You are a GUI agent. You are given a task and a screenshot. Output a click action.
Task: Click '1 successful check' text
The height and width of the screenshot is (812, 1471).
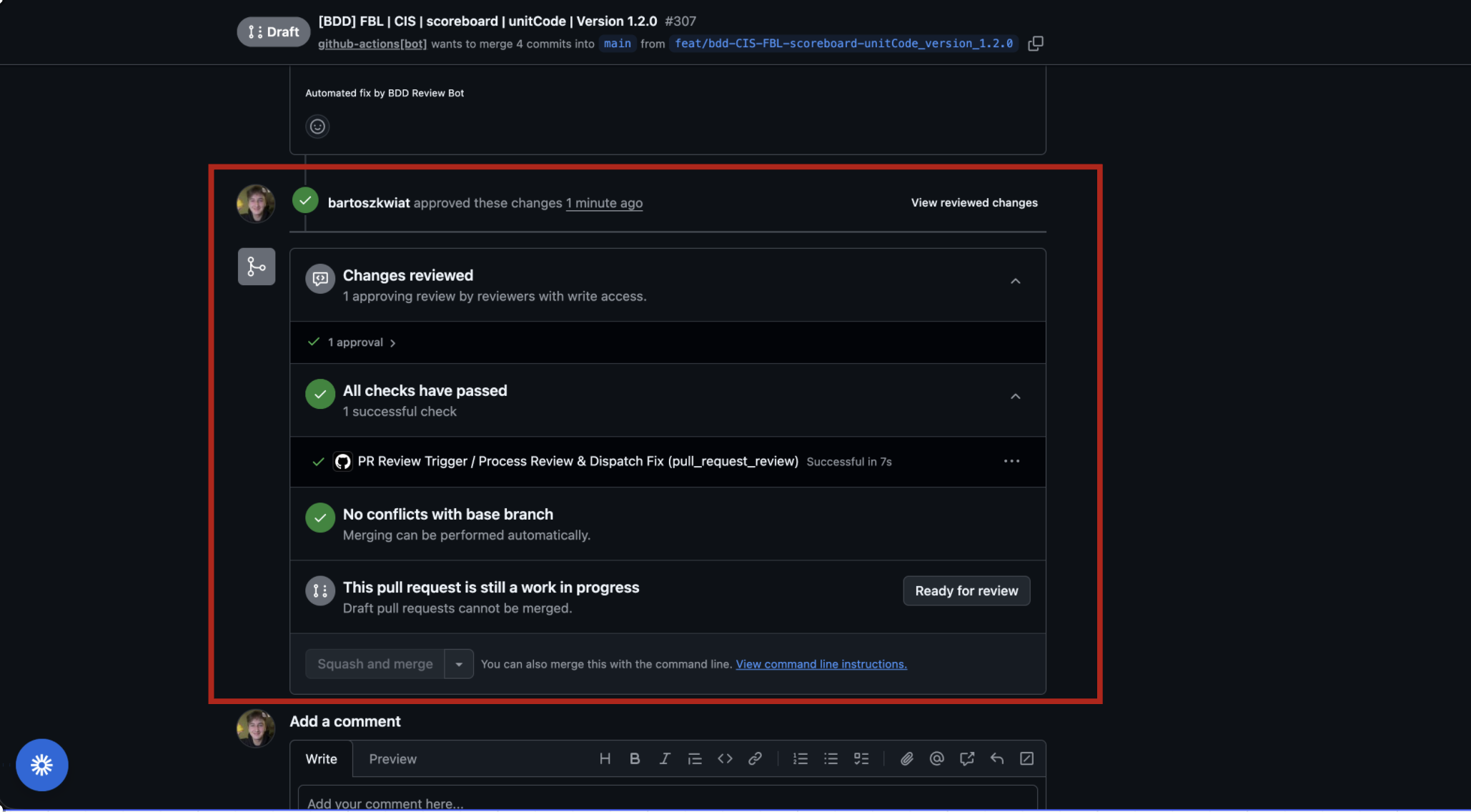[400, 412]
